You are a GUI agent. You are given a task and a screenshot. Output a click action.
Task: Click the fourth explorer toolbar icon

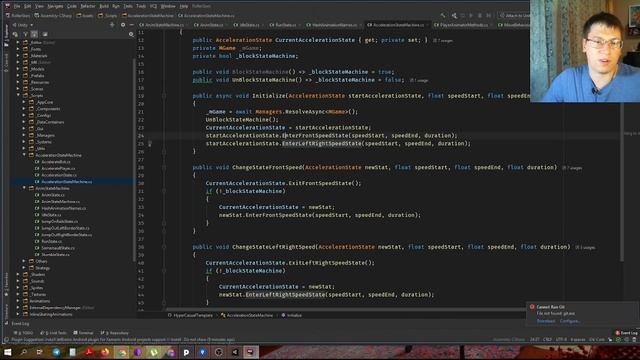[45, 34]
